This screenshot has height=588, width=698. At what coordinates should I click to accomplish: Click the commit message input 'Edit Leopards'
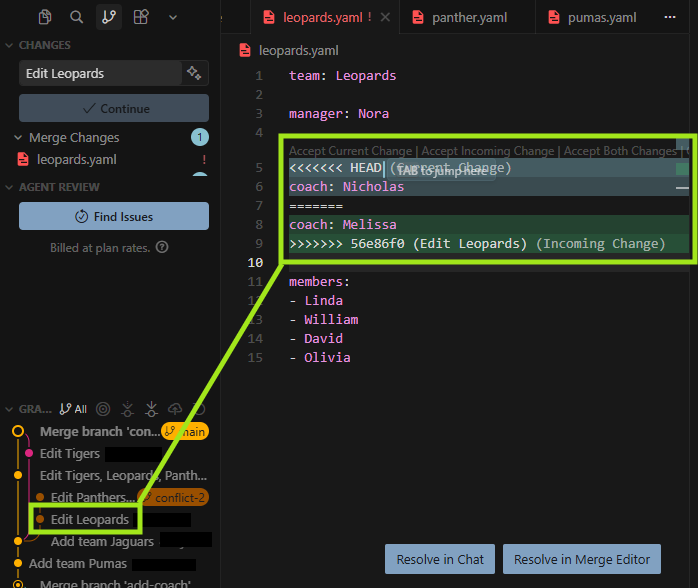[100, 73]
